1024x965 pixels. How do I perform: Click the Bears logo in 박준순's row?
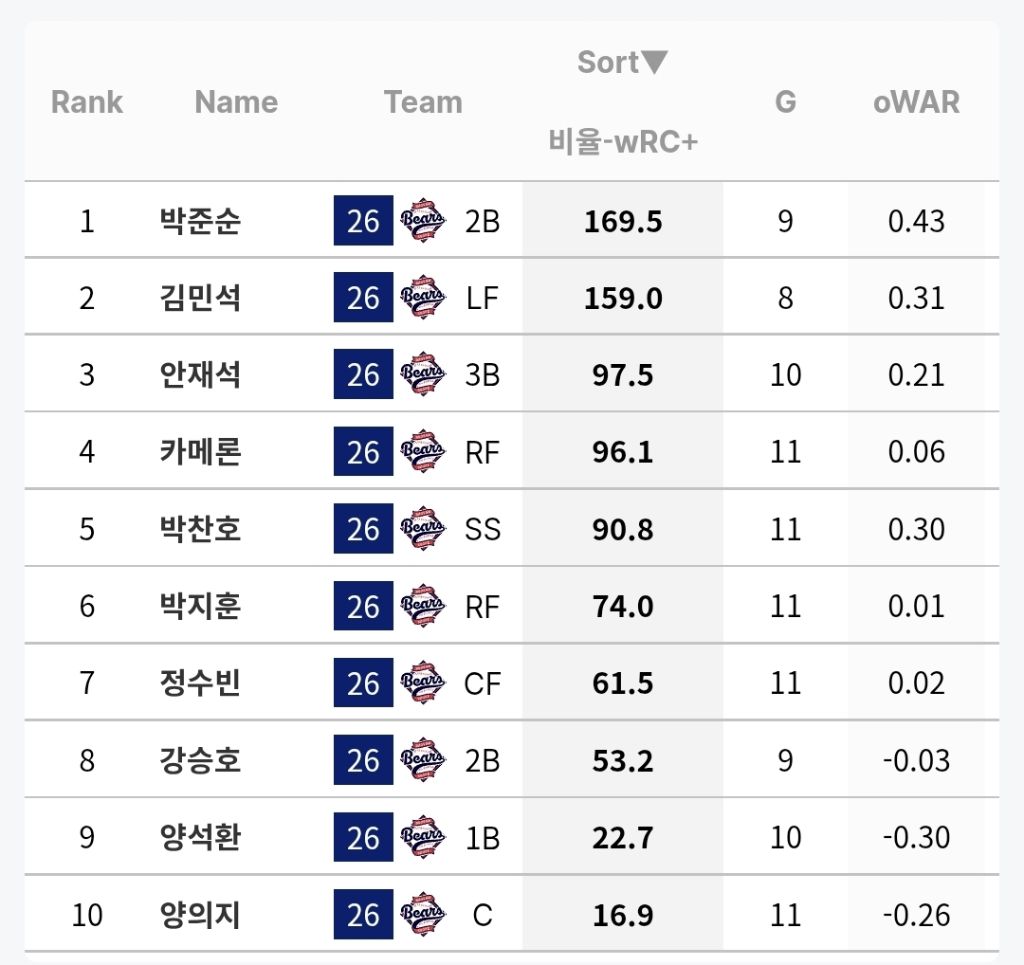tap(422, 220)
